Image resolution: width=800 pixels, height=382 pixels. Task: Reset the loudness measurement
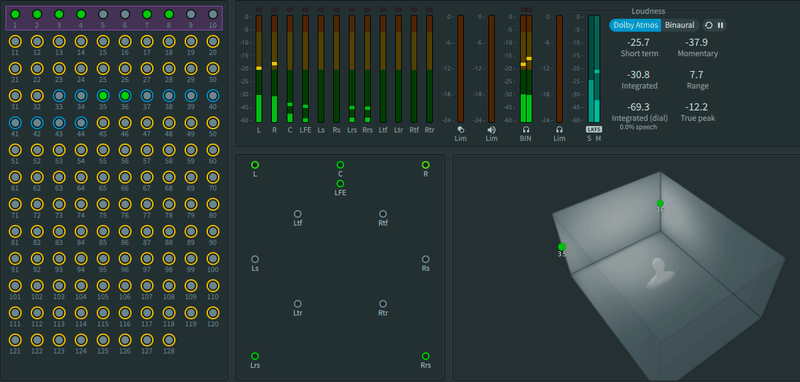(709, 25)
